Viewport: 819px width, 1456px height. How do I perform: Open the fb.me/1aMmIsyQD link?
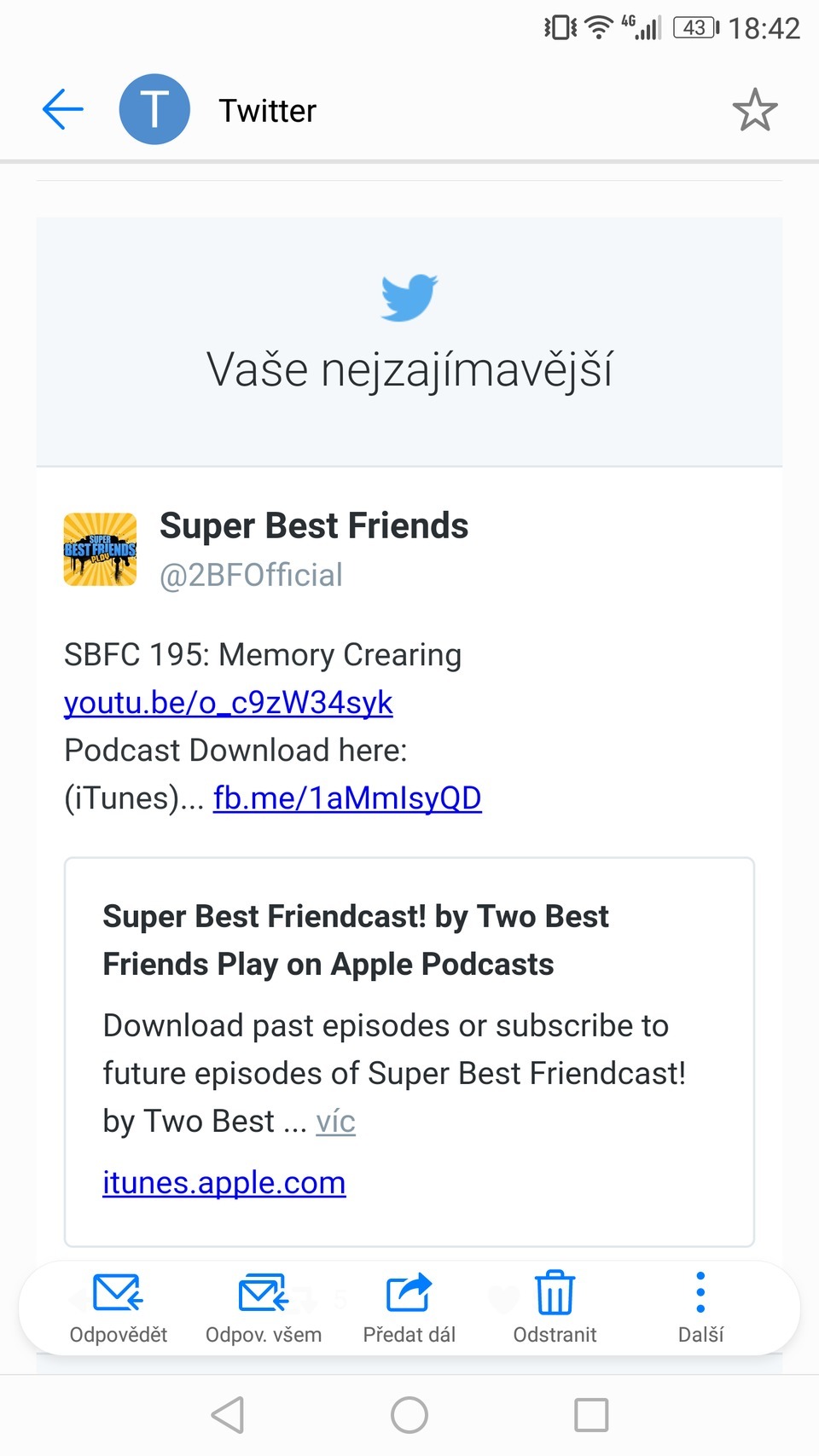click(347, 798)
